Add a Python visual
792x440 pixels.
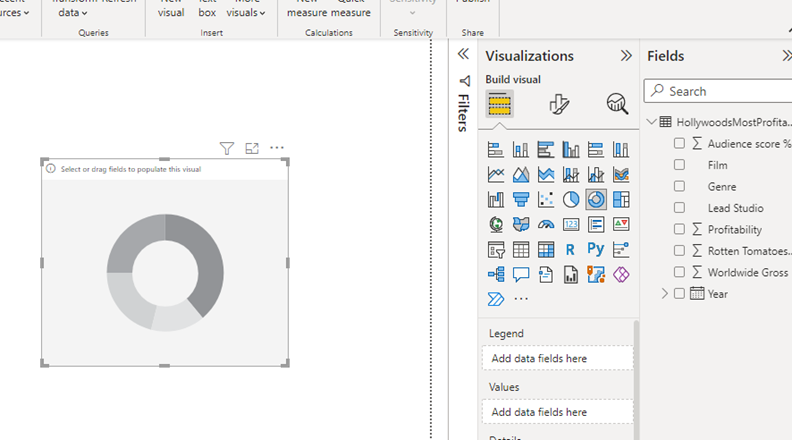tap(596, 249)
